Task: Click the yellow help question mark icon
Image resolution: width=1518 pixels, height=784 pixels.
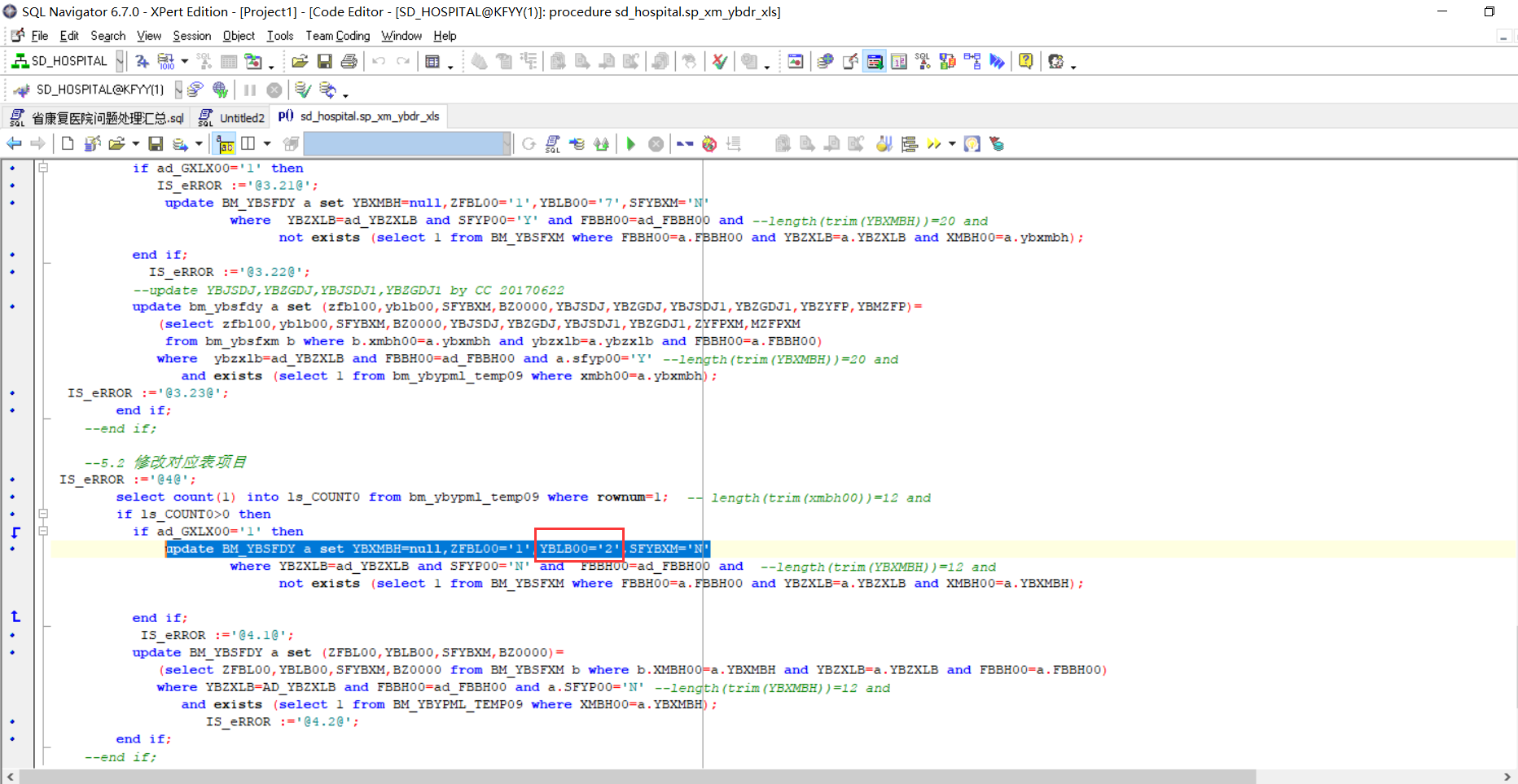Action: point(1025,62)
